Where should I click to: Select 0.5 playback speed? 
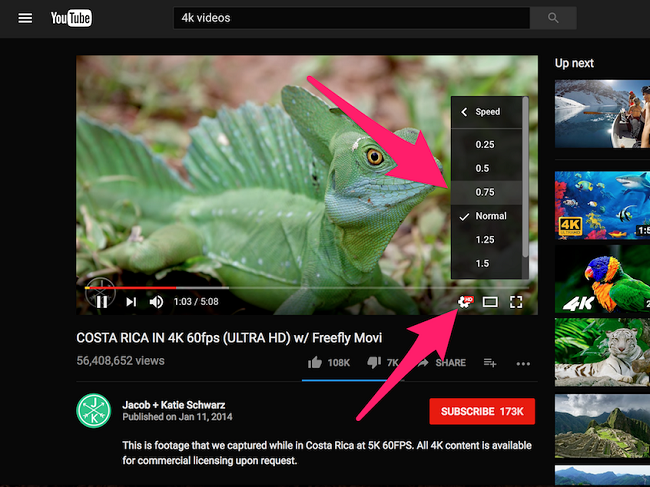[x=487, y=168]
